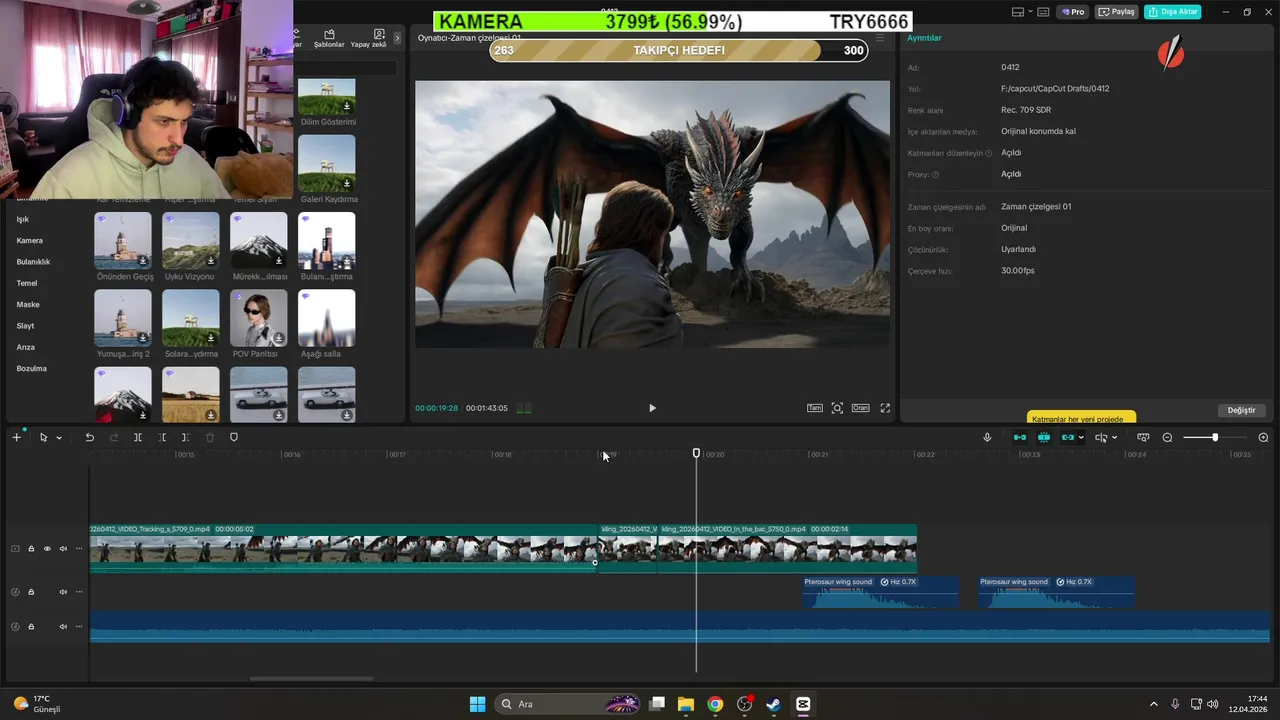1280x720 pixels.
Task: Select the Işık effects category
Action: point(23,219)
